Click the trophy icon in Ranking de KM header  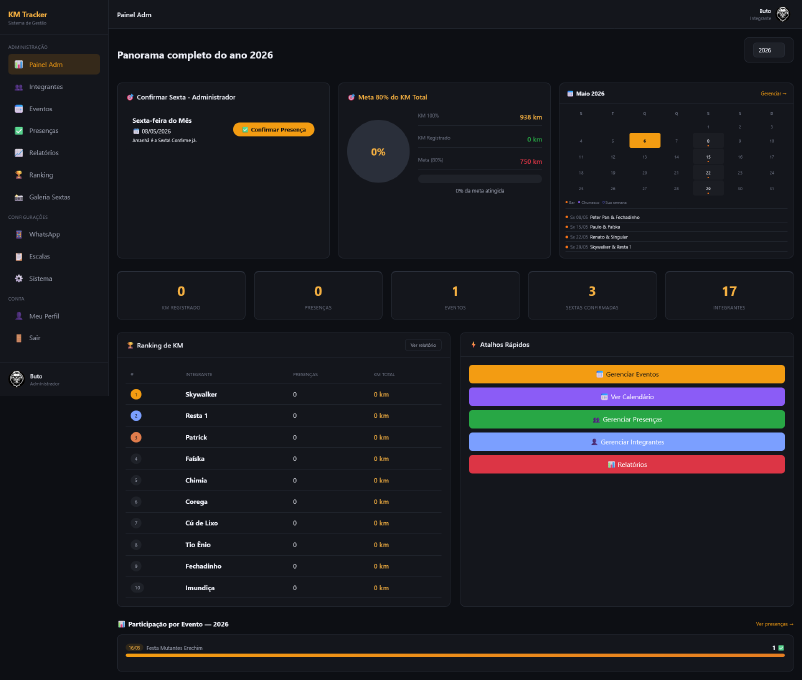130,345
